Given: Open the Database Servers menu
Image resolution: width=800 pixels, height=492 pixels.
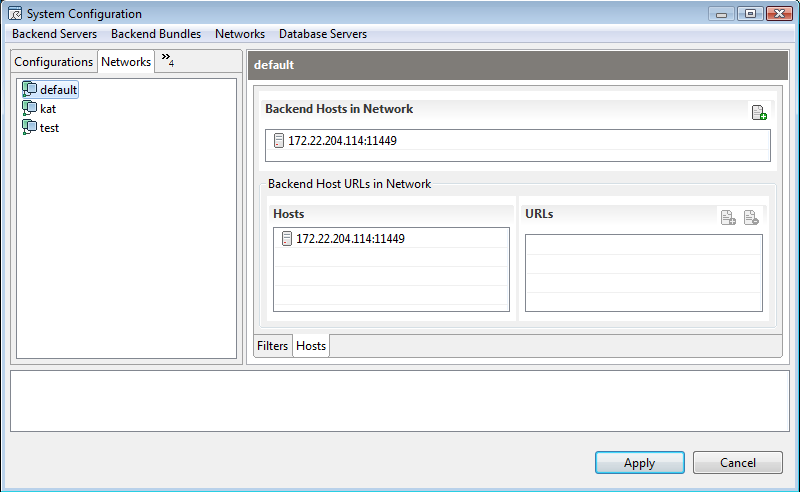Looking at the screenshot, I should (323, 34).
